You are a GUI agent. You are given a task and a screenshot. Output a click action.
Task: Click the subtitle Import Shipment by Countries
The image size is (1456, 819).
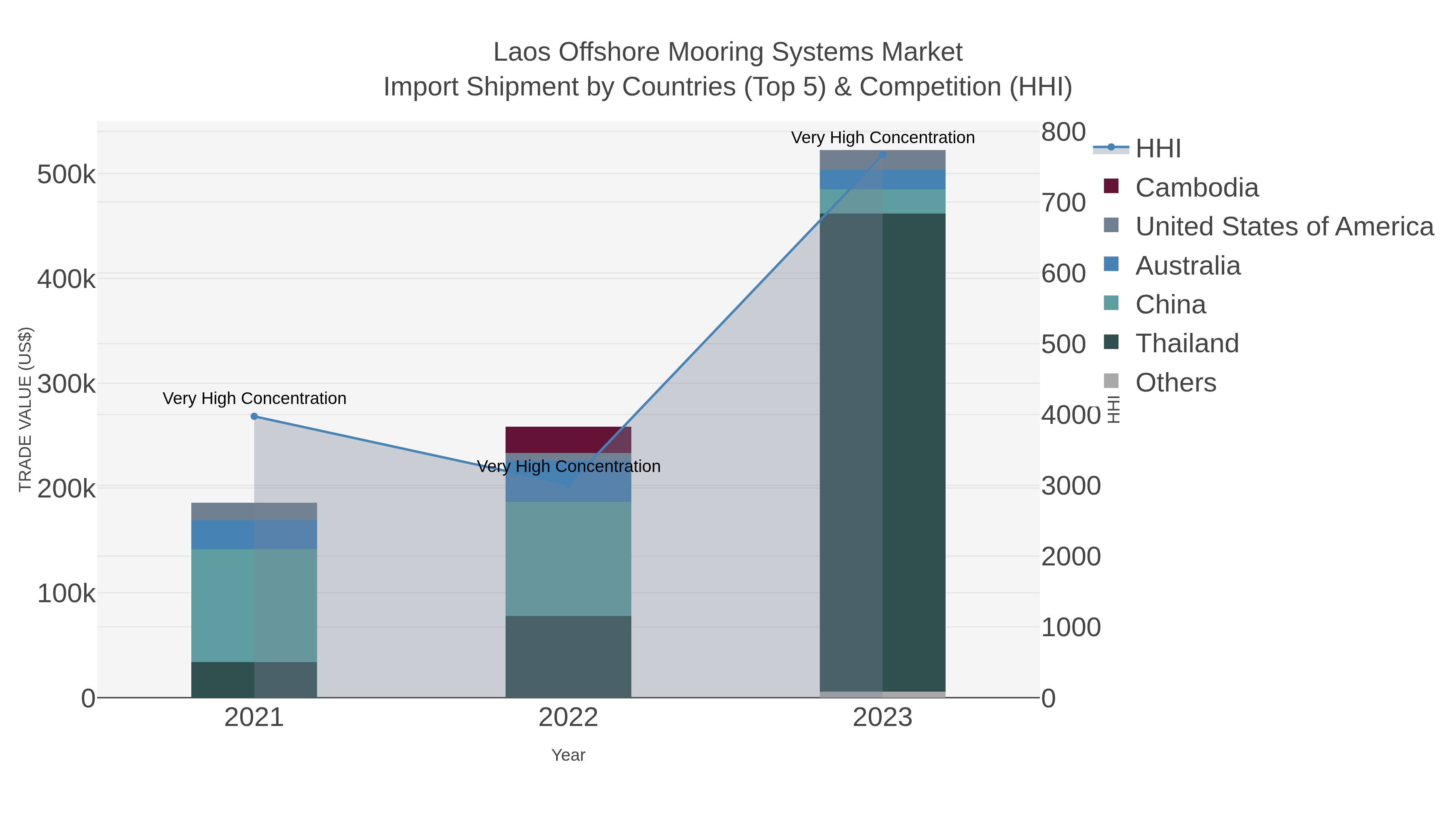tap(728, 87)
